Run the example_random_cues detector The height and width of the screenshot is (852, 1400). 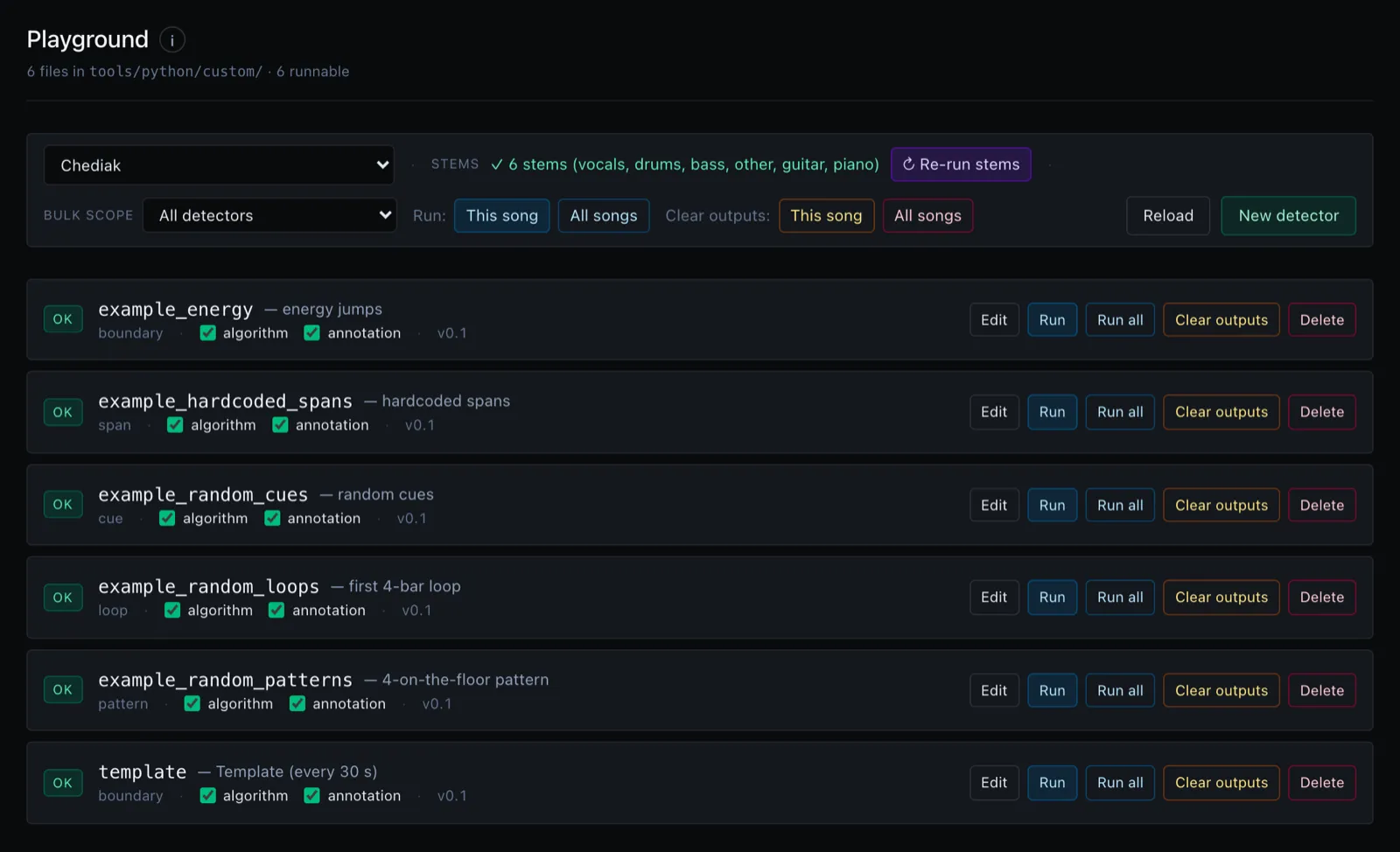pos(1053,506)
